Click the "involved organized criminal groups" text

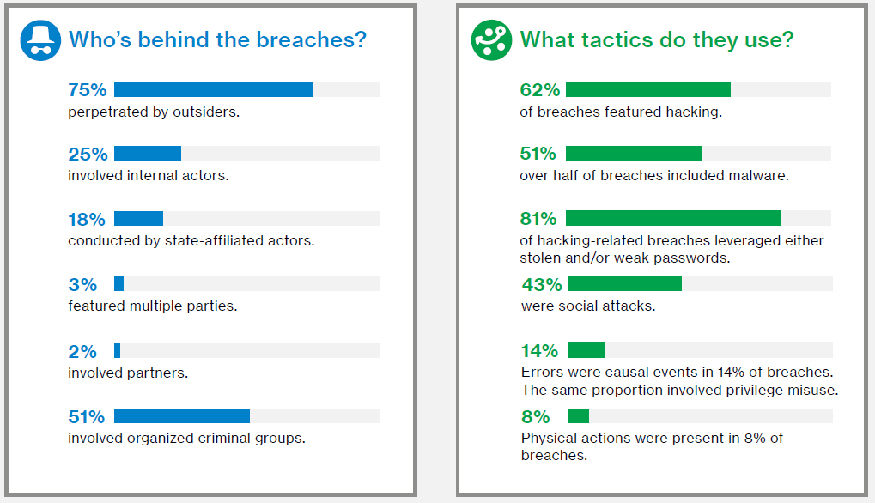187,438
